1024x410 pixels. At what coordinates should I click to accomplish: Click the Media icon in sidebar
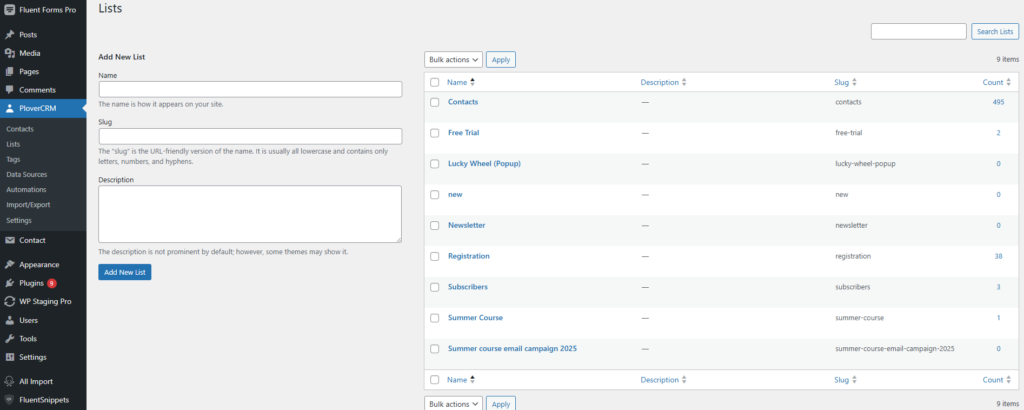tap(10, 53)
